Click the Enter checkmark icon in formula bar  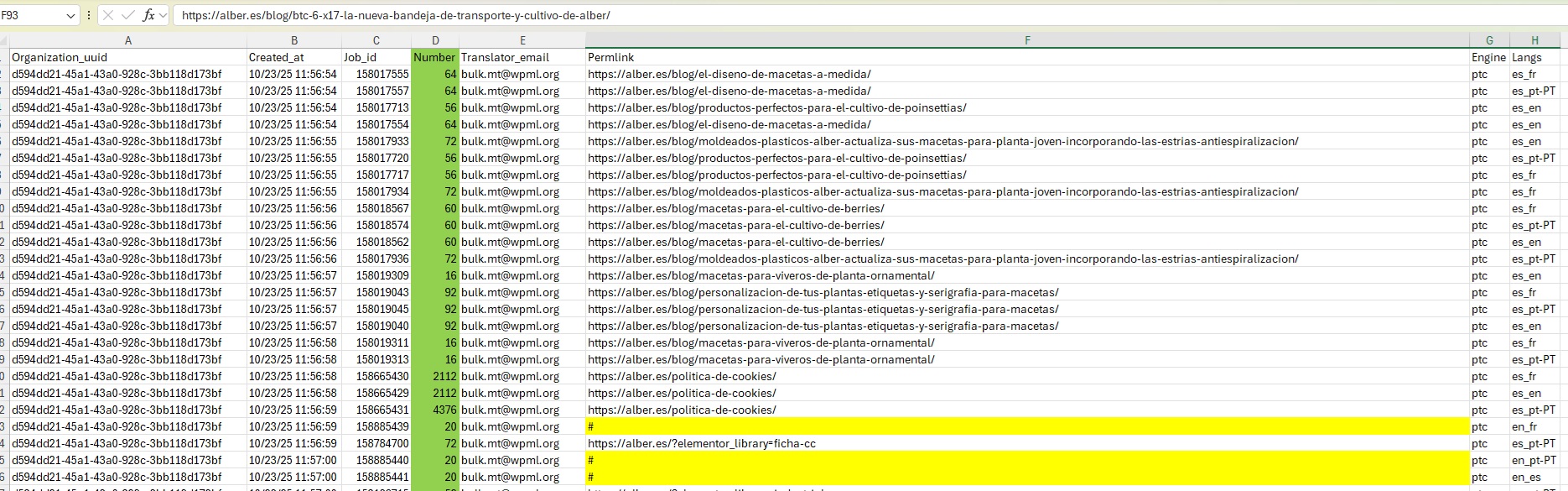click(x=127, y=15)
